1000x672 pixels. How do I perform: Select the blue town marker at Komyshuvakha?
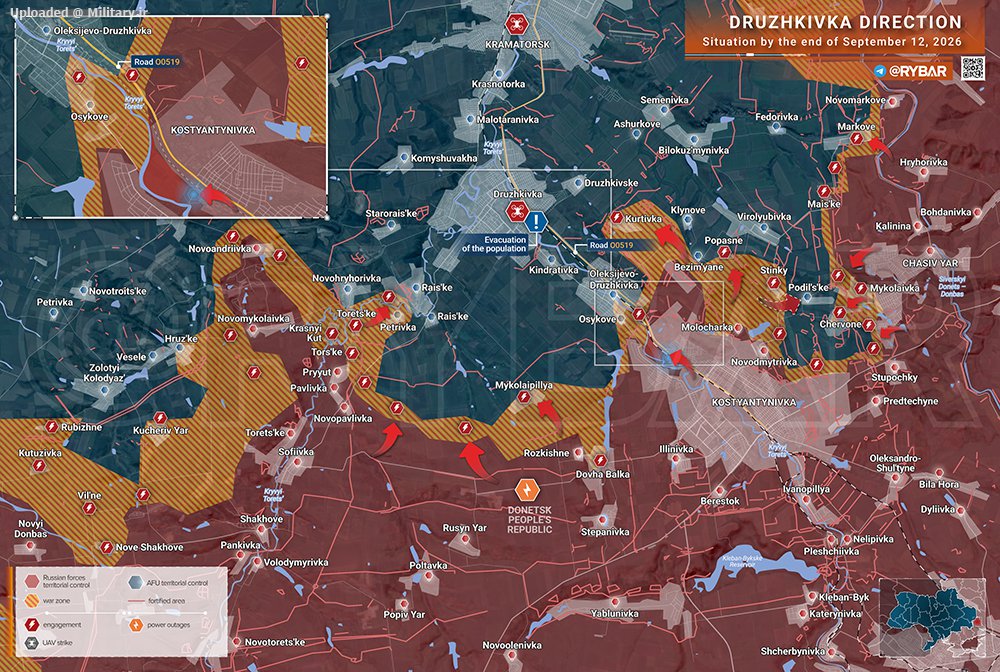[404, 157]
